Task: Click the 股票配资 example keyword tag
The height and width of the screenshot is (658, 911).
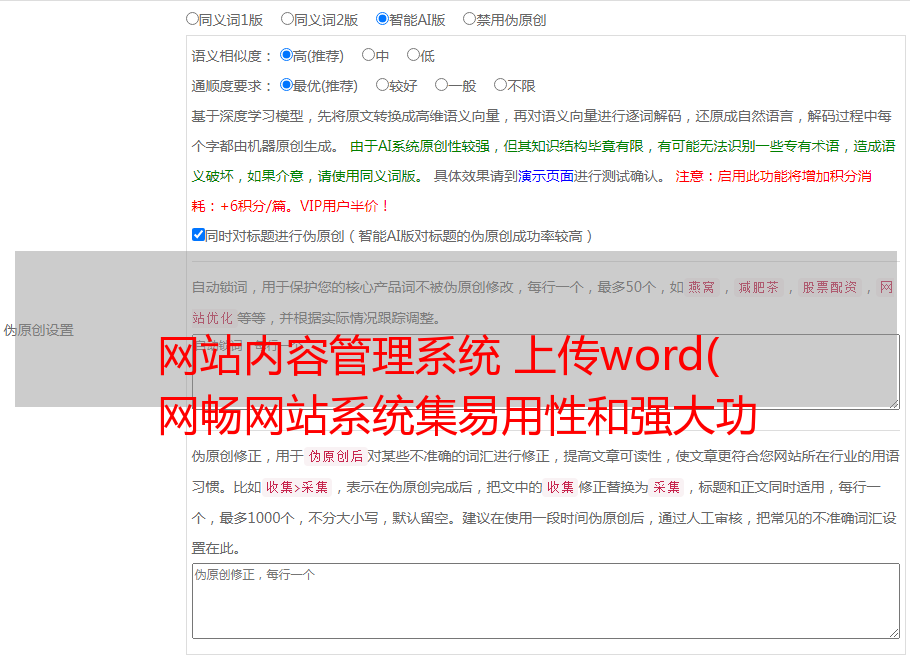Action: 830,287
